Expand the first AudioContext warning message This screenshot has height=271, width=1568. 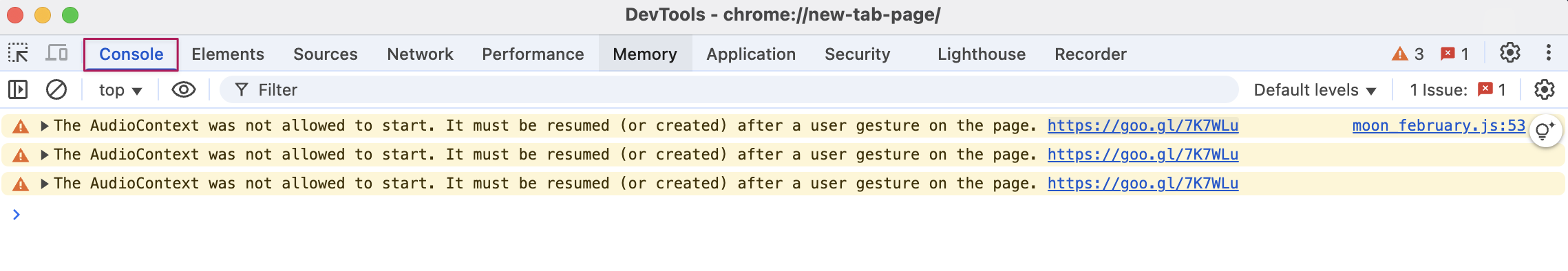click(44, 126)
